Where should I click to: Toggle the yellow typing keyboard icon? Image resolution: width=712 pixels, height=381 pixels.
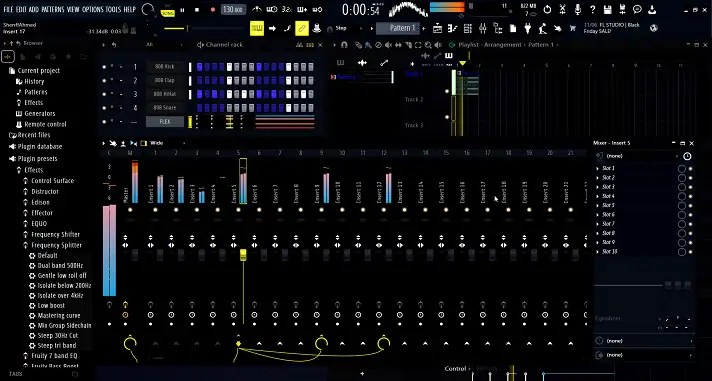pos(257,29)
